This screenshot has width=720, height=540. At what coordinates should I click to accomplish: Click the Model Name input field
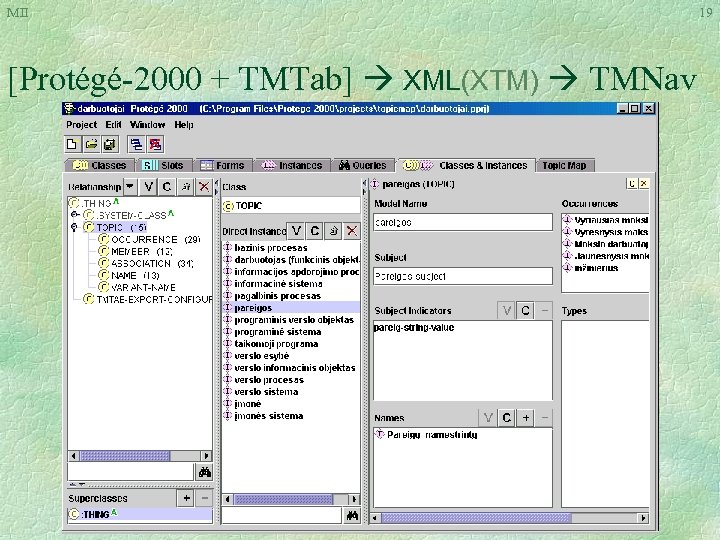[x=463, y=222]
